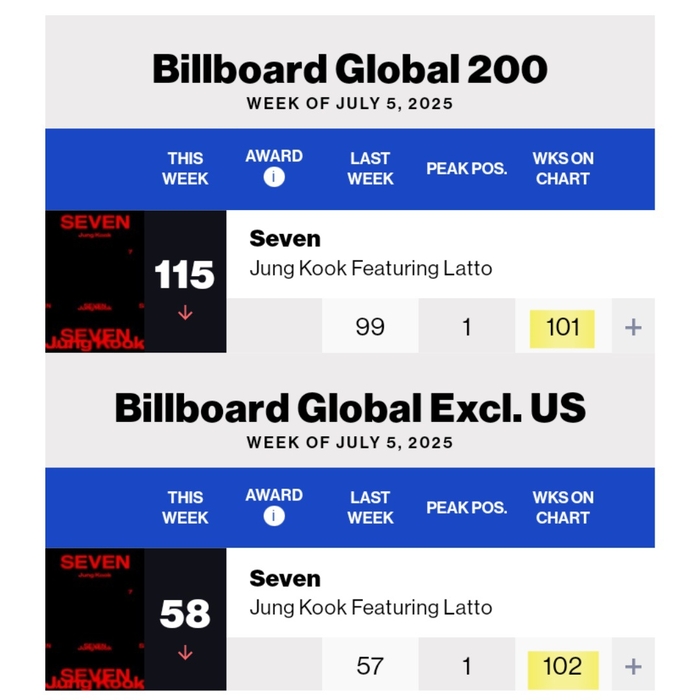Open Seven album cover in Global 200 chart
Viewport: 700px width, 700px height.
(95, 281)
